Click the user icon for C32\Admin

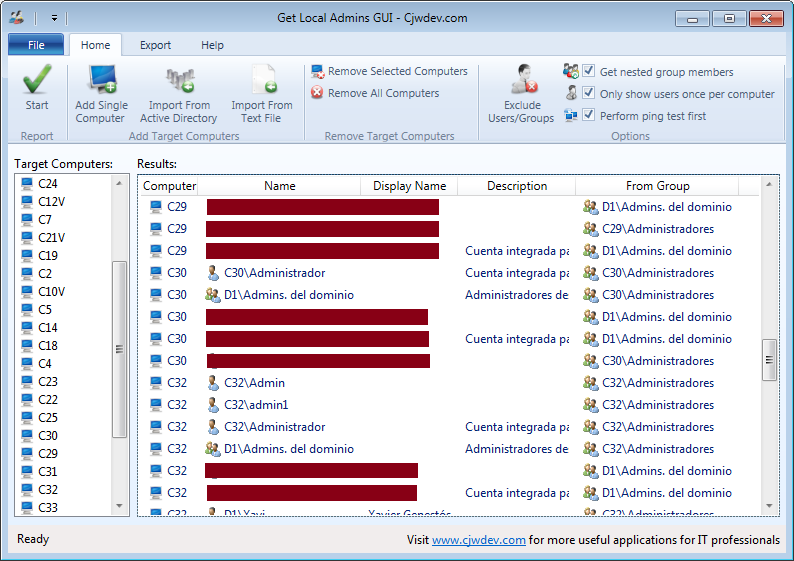click(x=213, y=382)
